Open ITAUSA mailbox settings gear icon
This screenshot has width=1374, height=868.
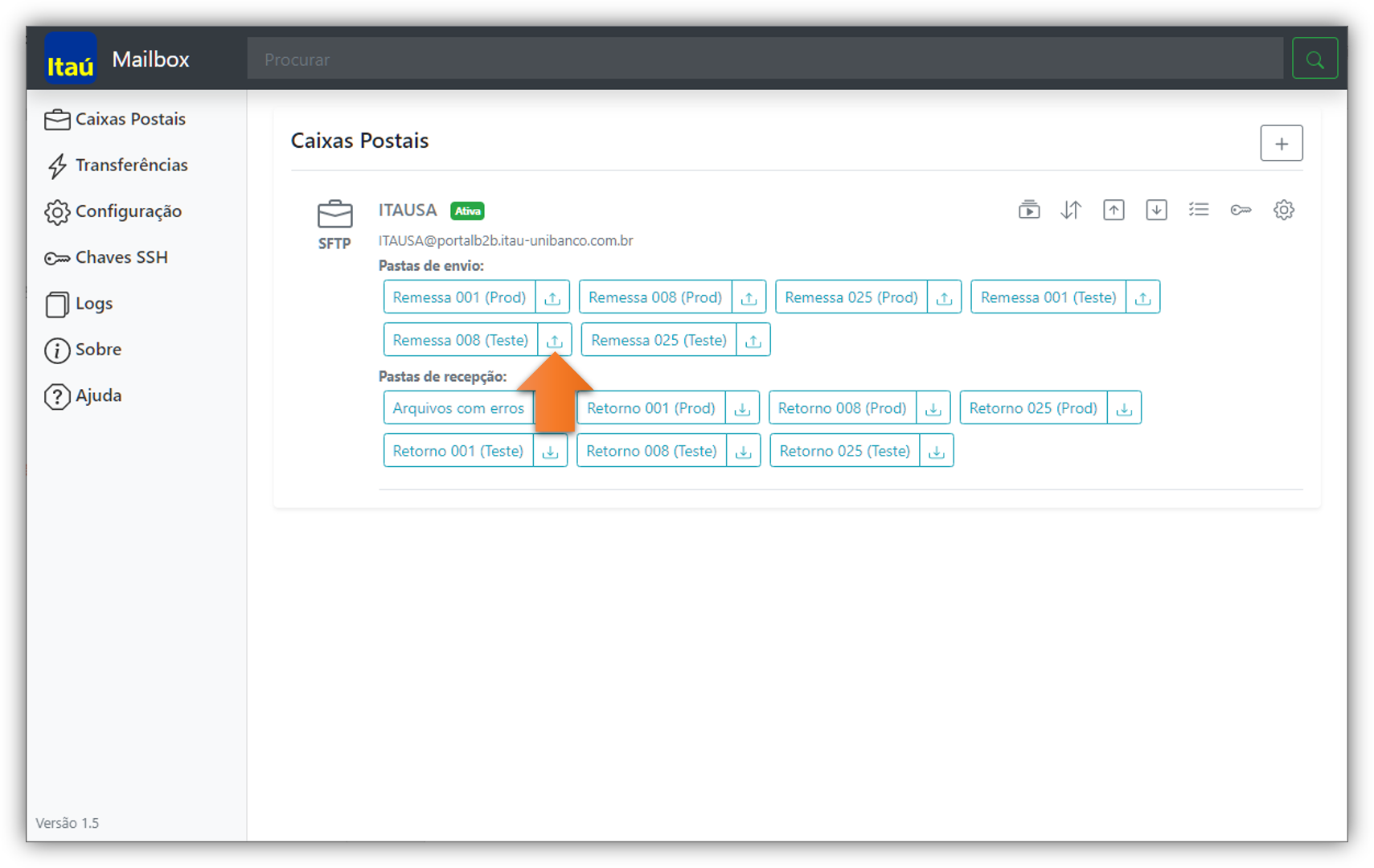pyautogui.click(x=1284, y=211)
